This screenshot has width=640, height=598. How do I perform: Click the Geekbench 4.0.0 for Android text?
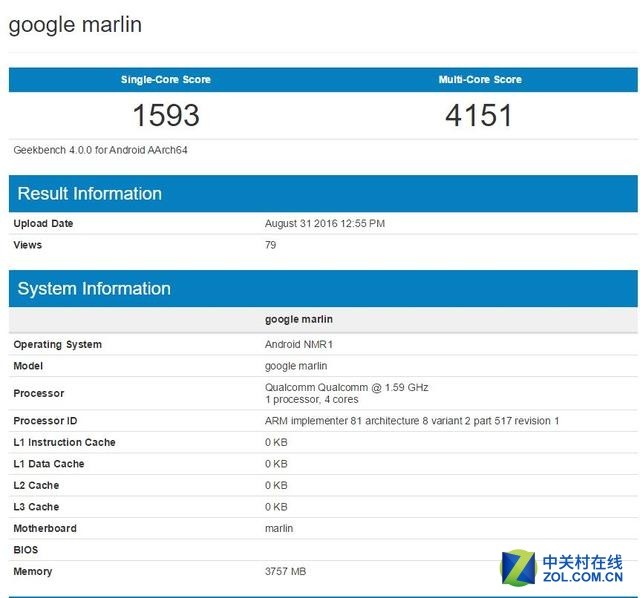click(x=100, y=150)
